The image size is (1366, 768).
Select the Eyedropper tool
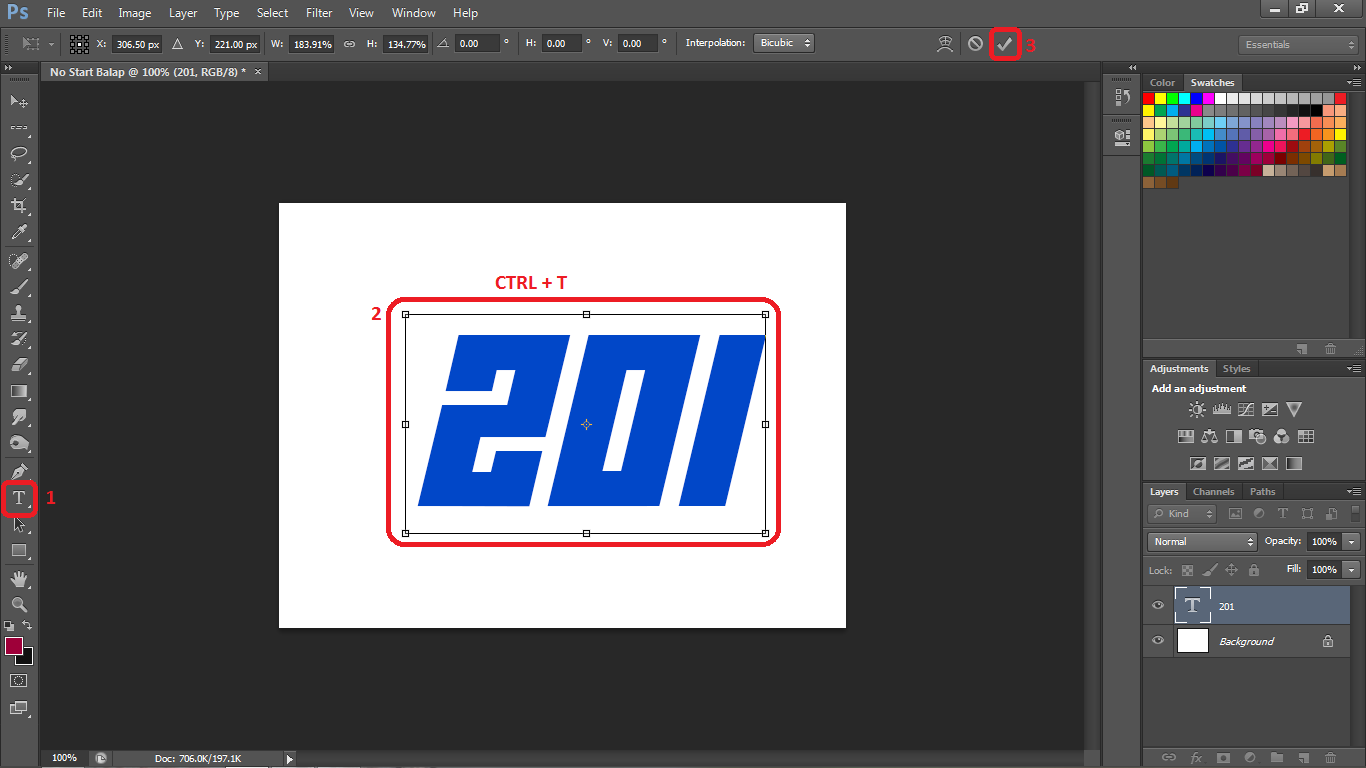[19, 232]
